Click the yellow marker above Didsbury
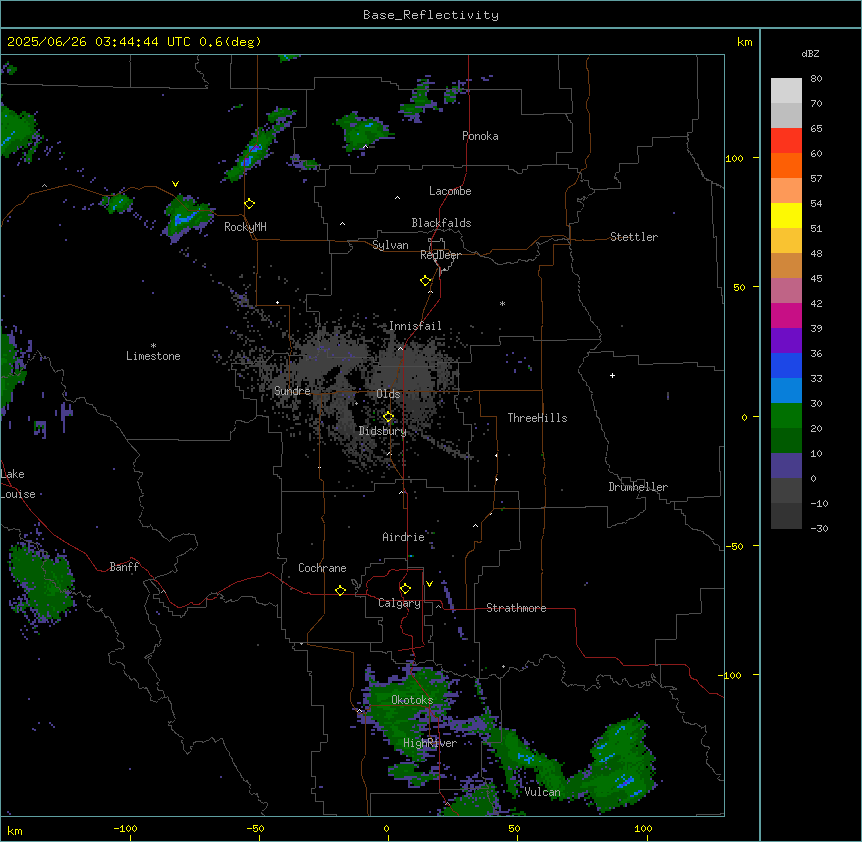The image size is (862, 842). tap(388, 417)
